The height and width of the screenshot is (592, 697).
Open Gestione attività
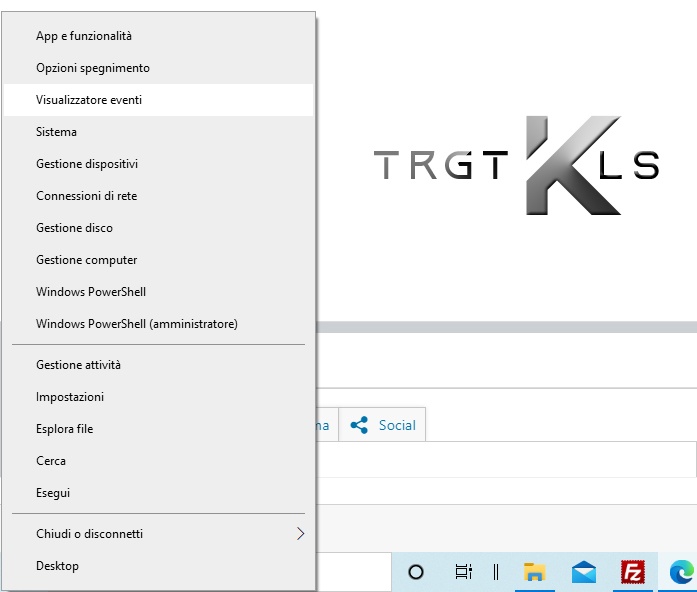click(x=78, y=365)
